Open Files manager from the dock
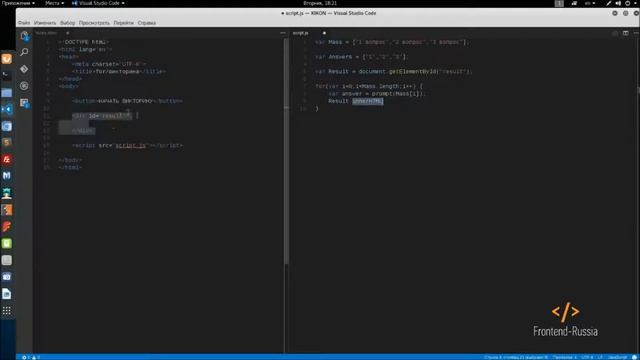640x360 pixels. pos(7,93)
